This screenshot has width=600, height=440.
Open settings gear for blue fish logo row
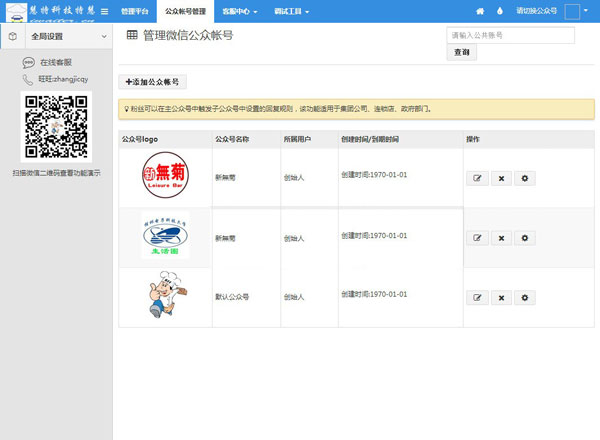coord(525,238)
